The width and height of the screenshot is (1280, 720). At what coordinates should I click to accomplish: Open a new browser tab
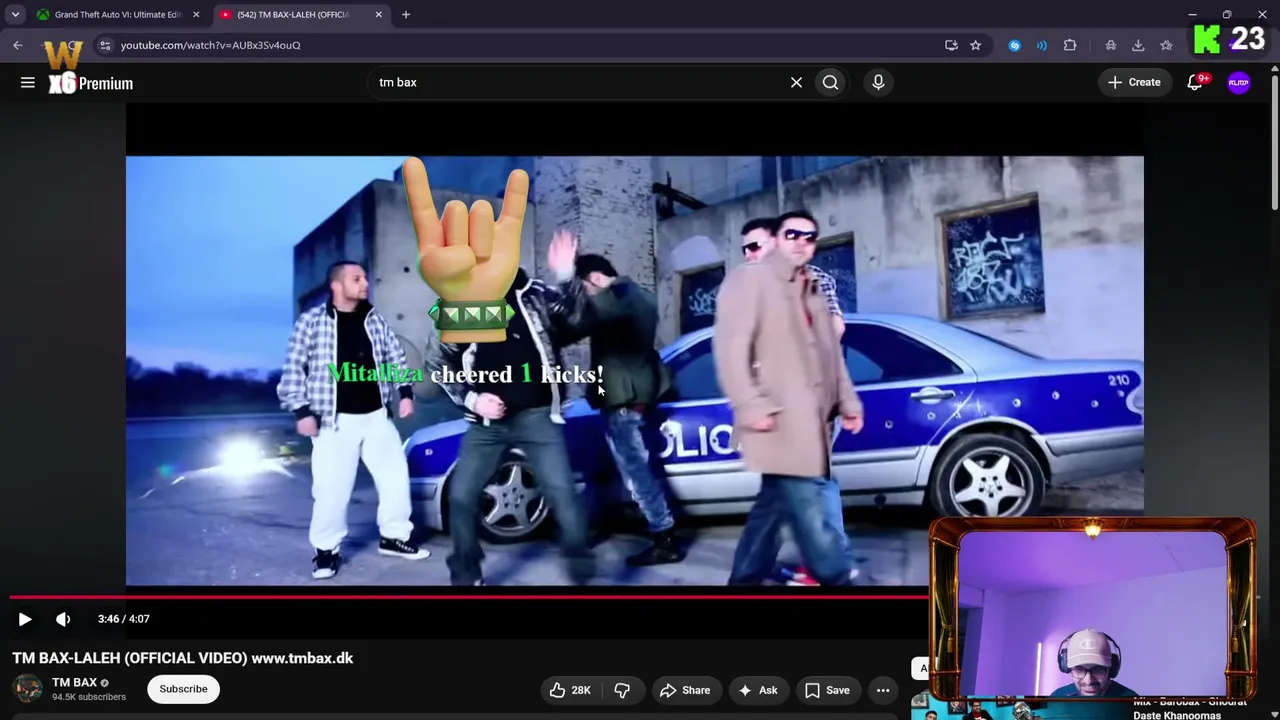click(x=406, y=15)
